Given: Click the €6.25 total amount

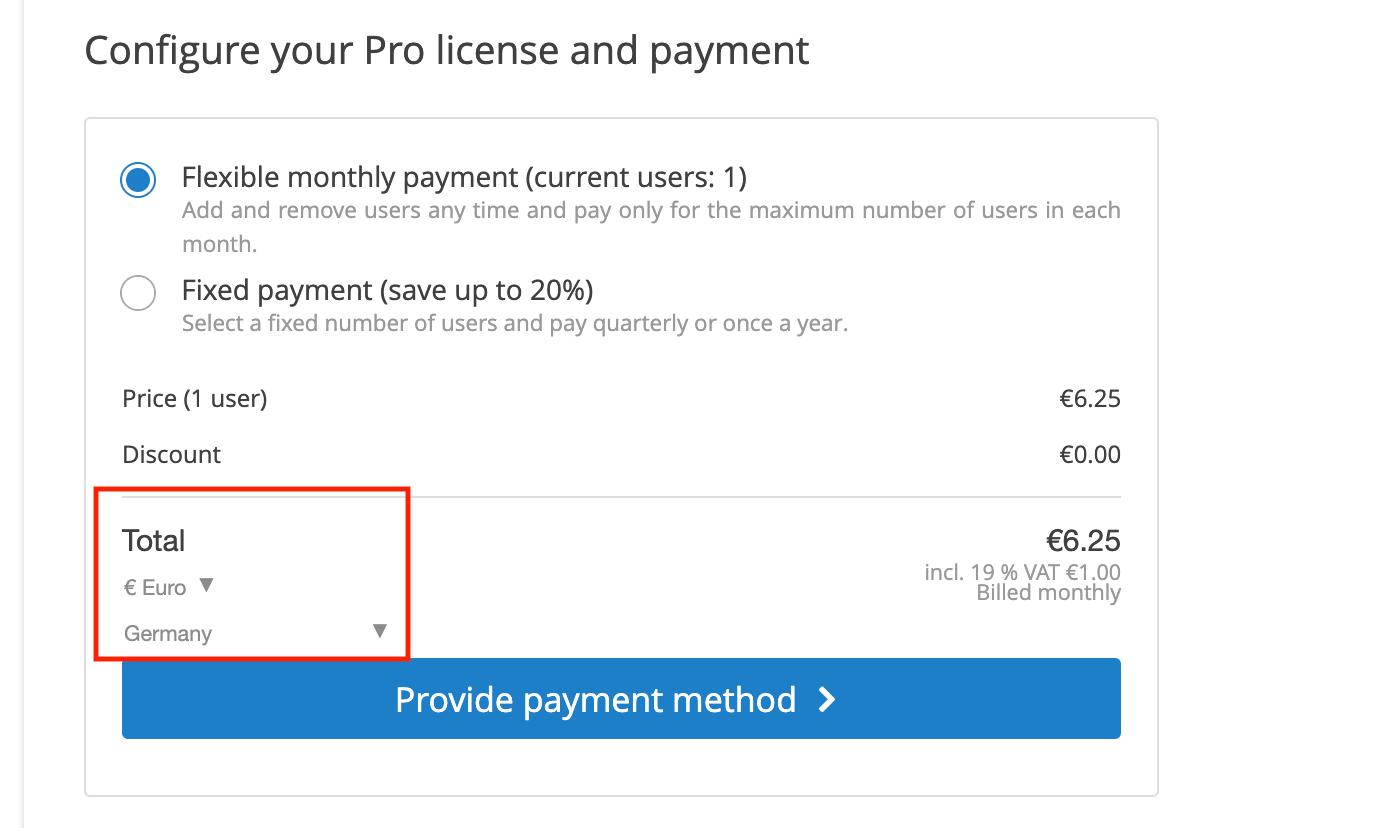Looking at the screenshot, I should point(1083,540).
